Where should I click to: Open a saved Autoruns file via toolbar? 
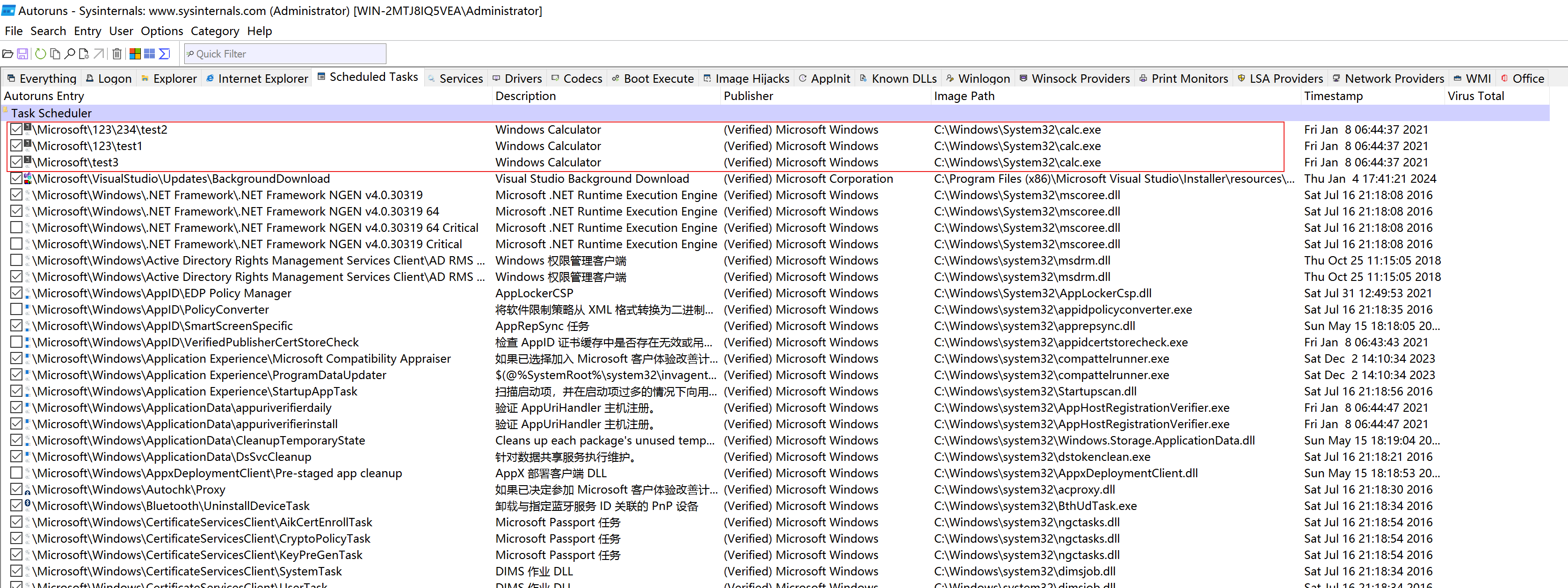point(7,54)
